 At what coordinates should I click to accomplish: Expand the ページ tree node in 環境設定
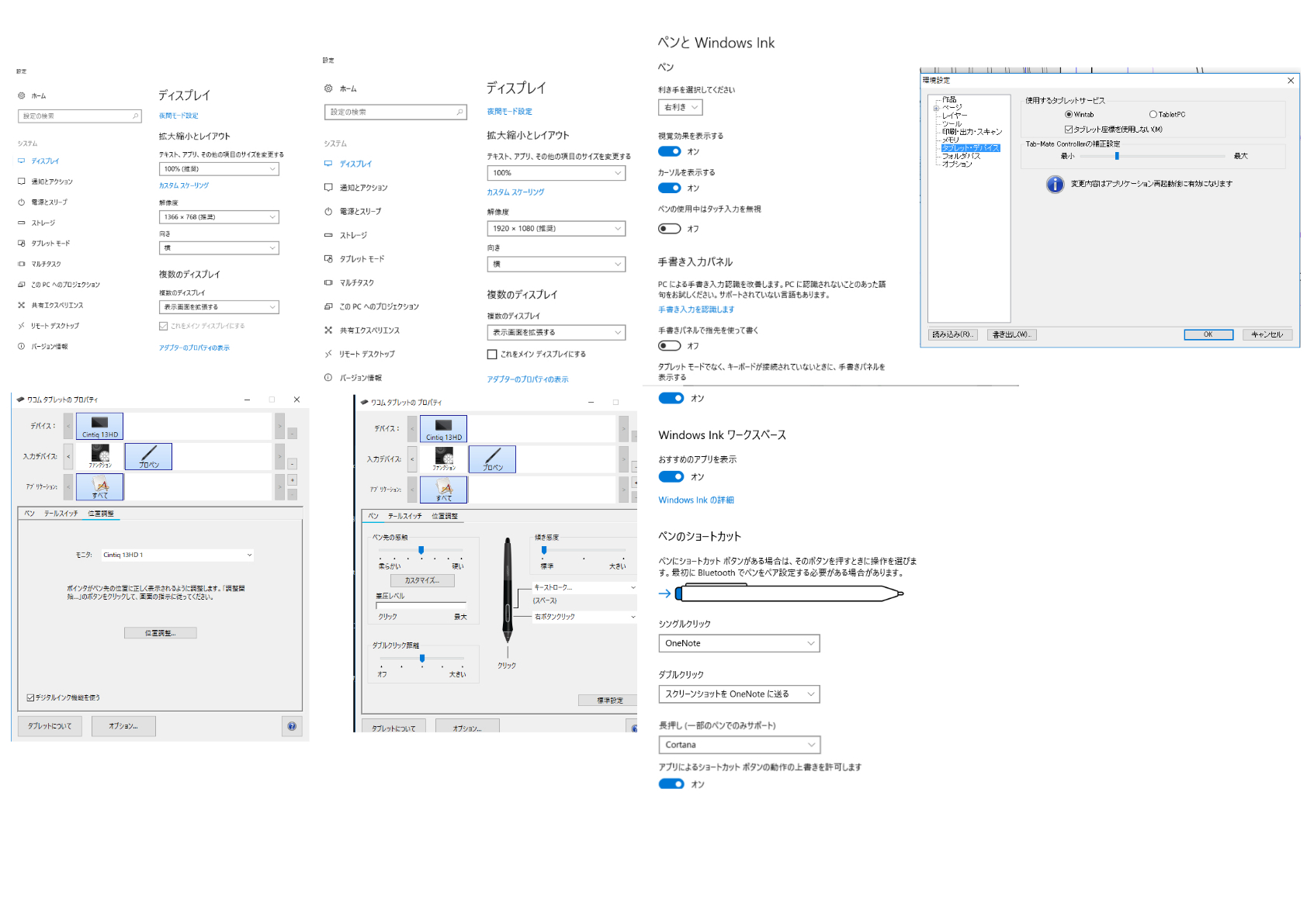point(936,109)
